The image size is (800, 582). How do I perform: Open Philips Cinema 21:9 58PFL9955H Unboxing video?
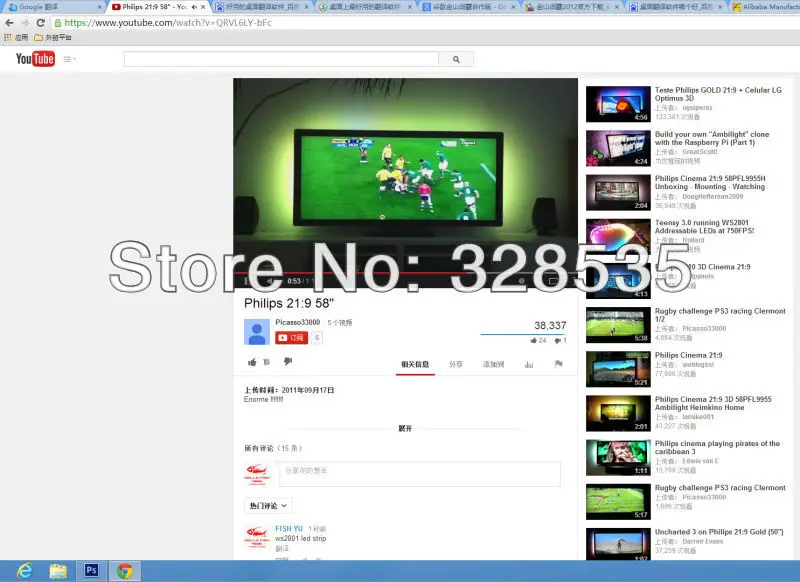[710, 183]
